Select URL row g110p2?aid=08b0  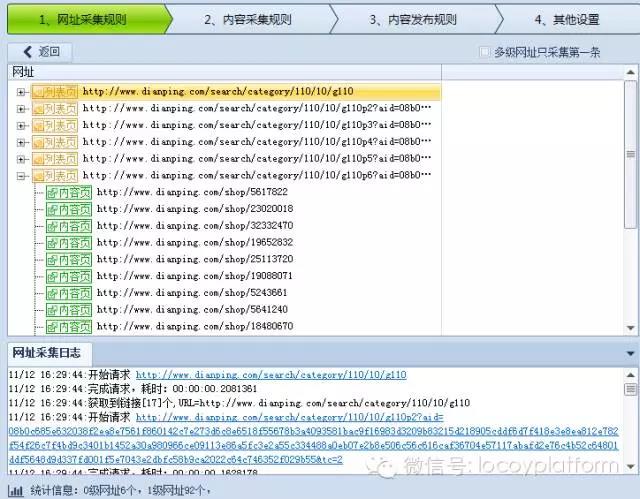[x=257, y=108]
